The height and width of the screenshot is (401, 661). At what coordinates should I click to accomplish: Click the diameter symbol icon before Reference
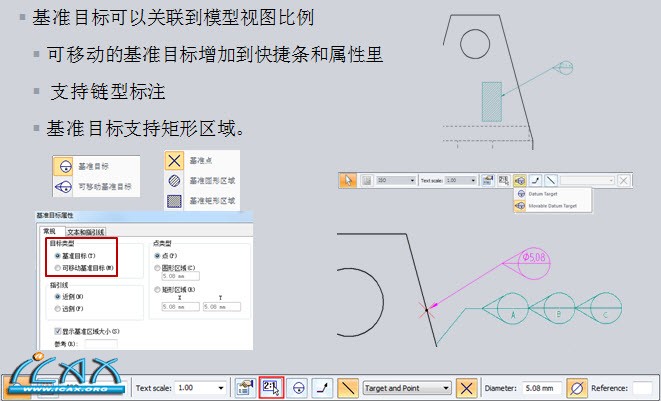click(x=576, y=387)
